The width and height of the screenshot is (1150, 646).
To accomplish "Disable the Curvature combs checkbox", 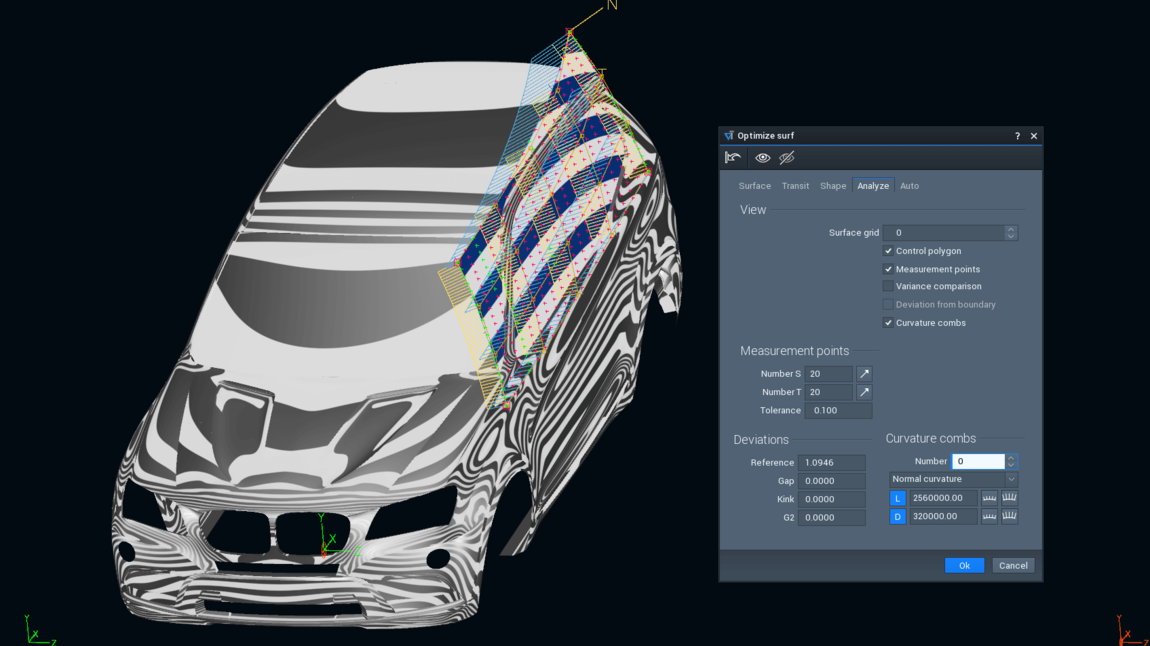I will (888, 322).
